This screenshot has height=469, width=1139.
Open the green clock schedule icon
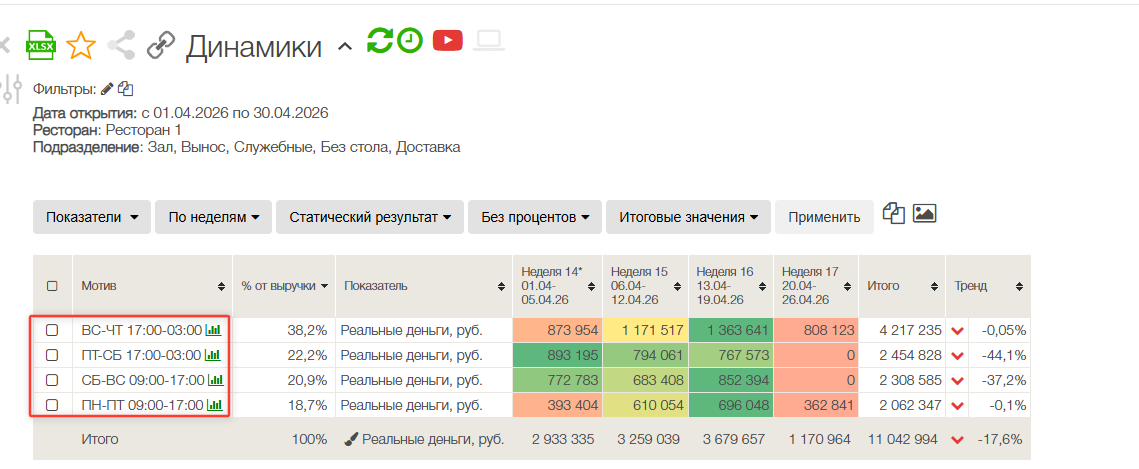[409, 41]
